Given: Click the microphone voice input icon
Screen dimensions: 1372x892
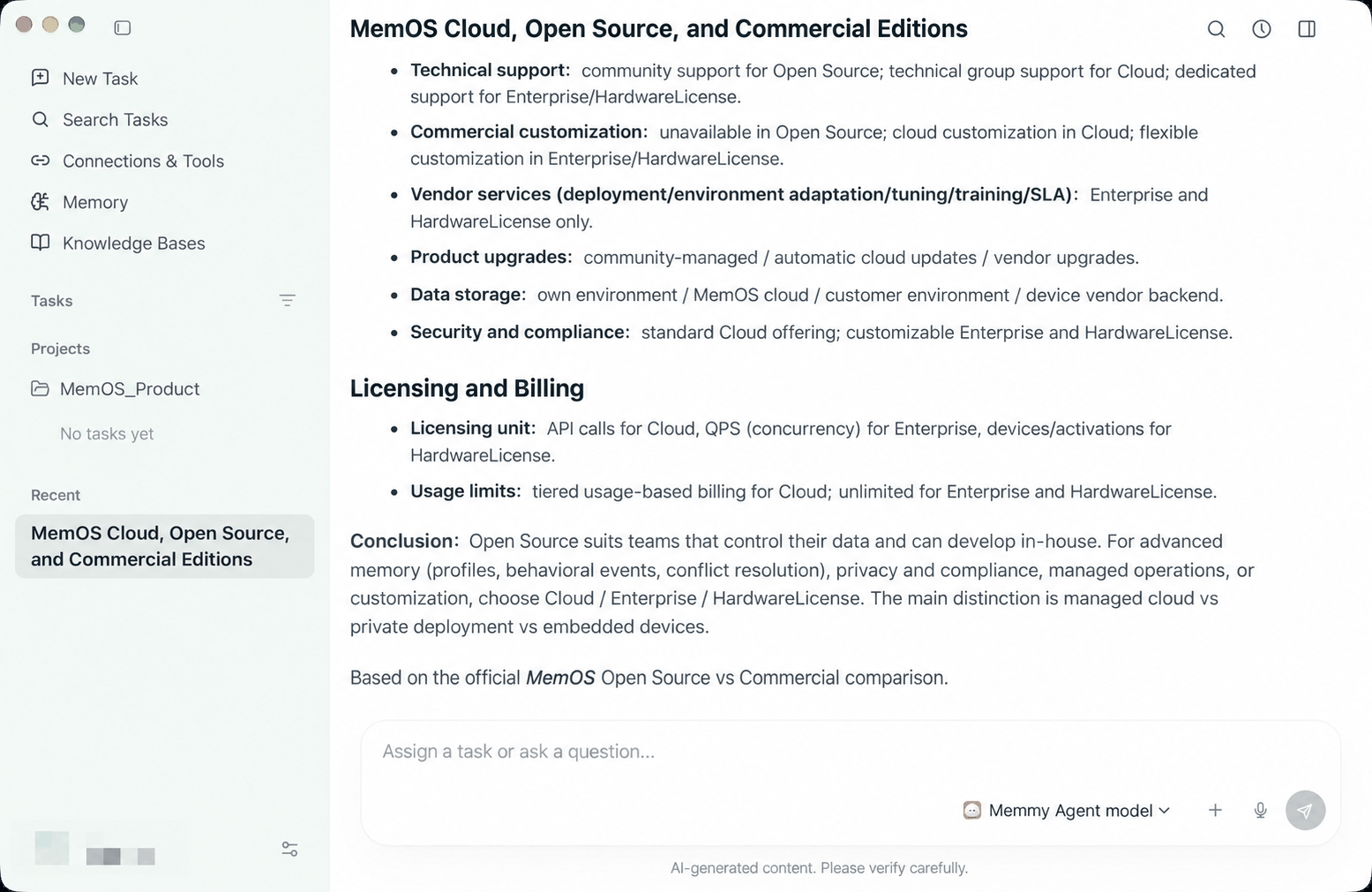Looking at the screenshot, I should pos(1260,810).
